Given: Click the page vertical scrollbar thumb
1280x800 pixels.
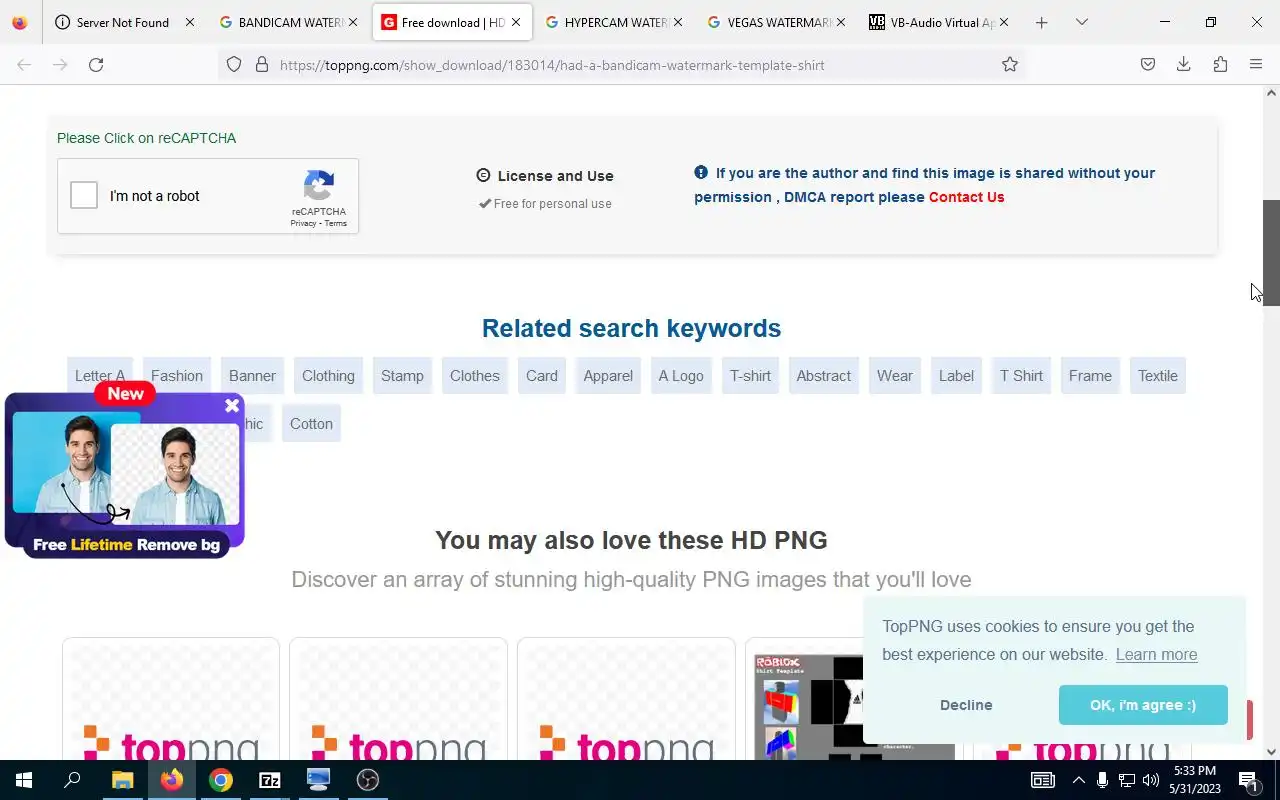Looking at the screenshot, I should [1271, 252].
